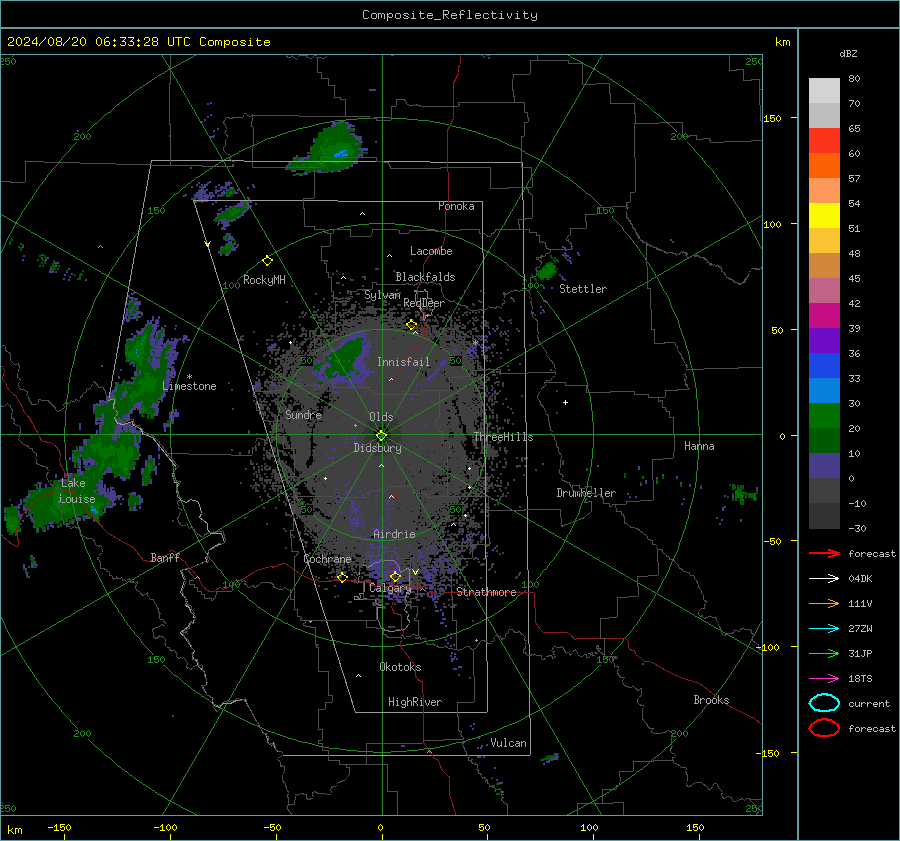Click the Strathmore town label
The image size is (900, 841).
[487, 592]
